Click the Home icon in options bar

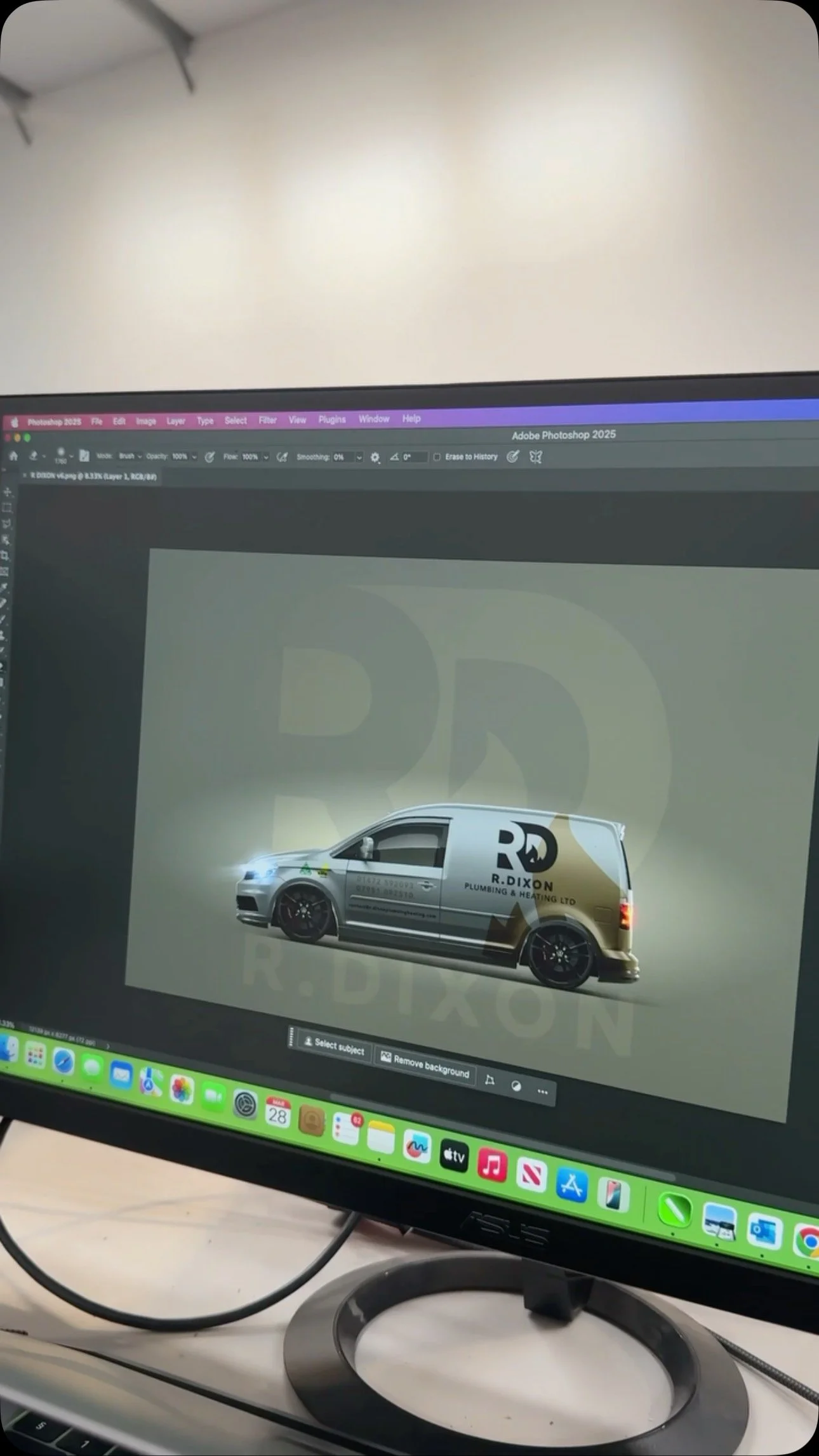point(13,456)
